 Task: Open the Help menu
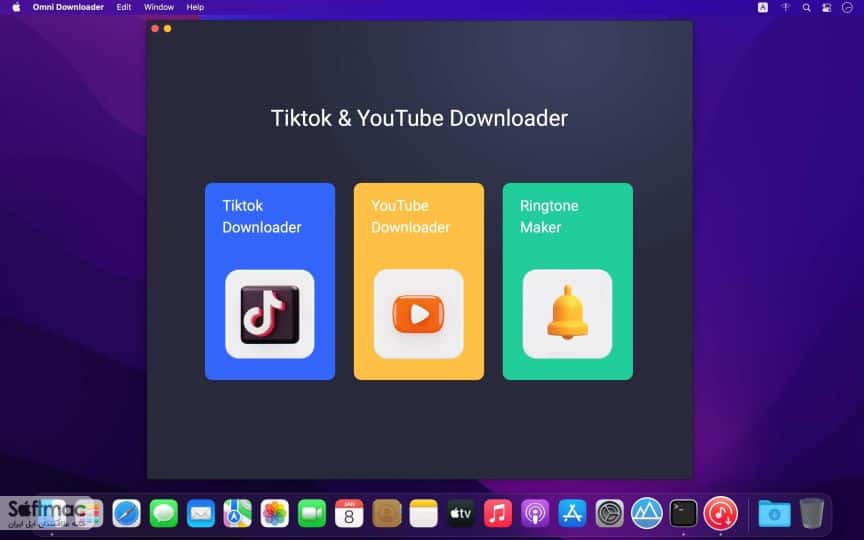click(195, 7)
